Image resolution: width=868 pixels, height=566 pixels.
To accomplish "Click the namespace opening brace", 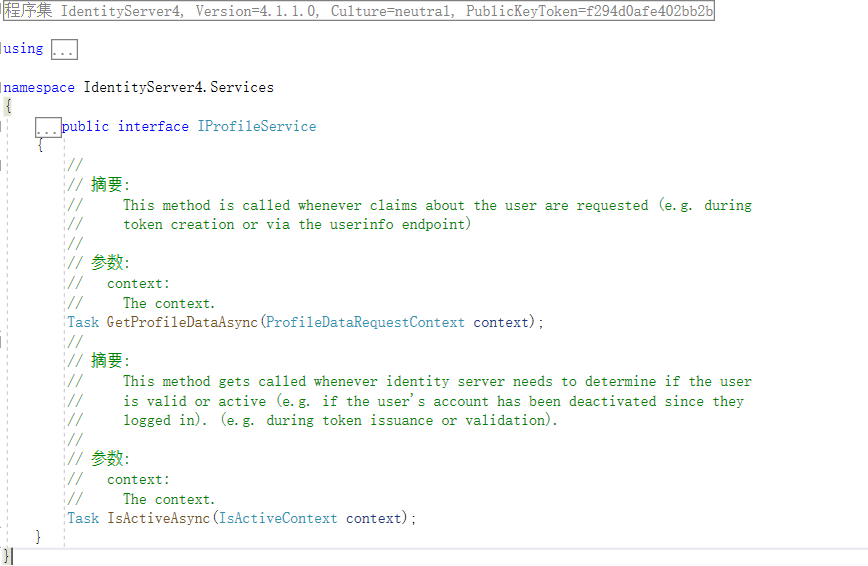I will tap(8, 106).
